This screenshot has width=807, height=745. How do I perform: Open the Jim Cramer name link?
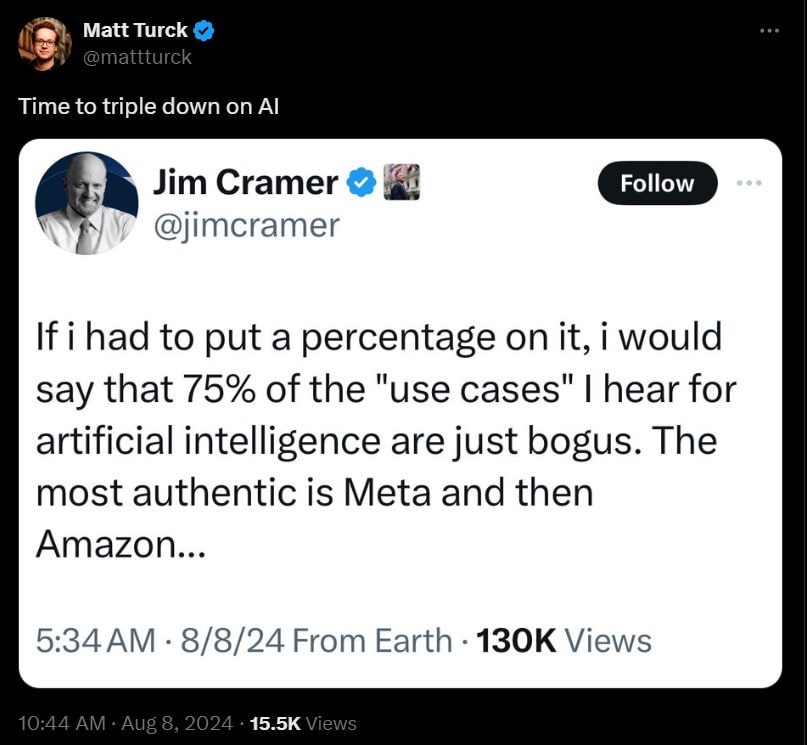[245, 183]
